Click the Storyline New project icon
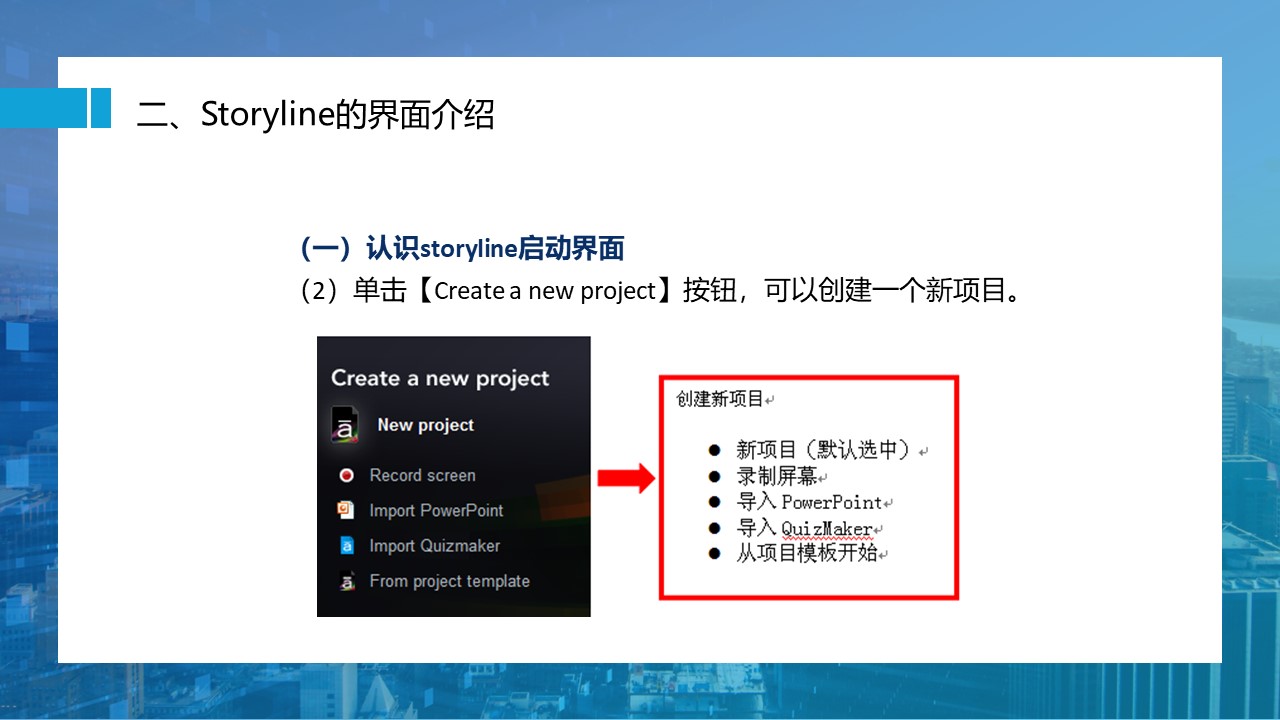The height and width of the screenshot is (720, 1280). [345, 425]
